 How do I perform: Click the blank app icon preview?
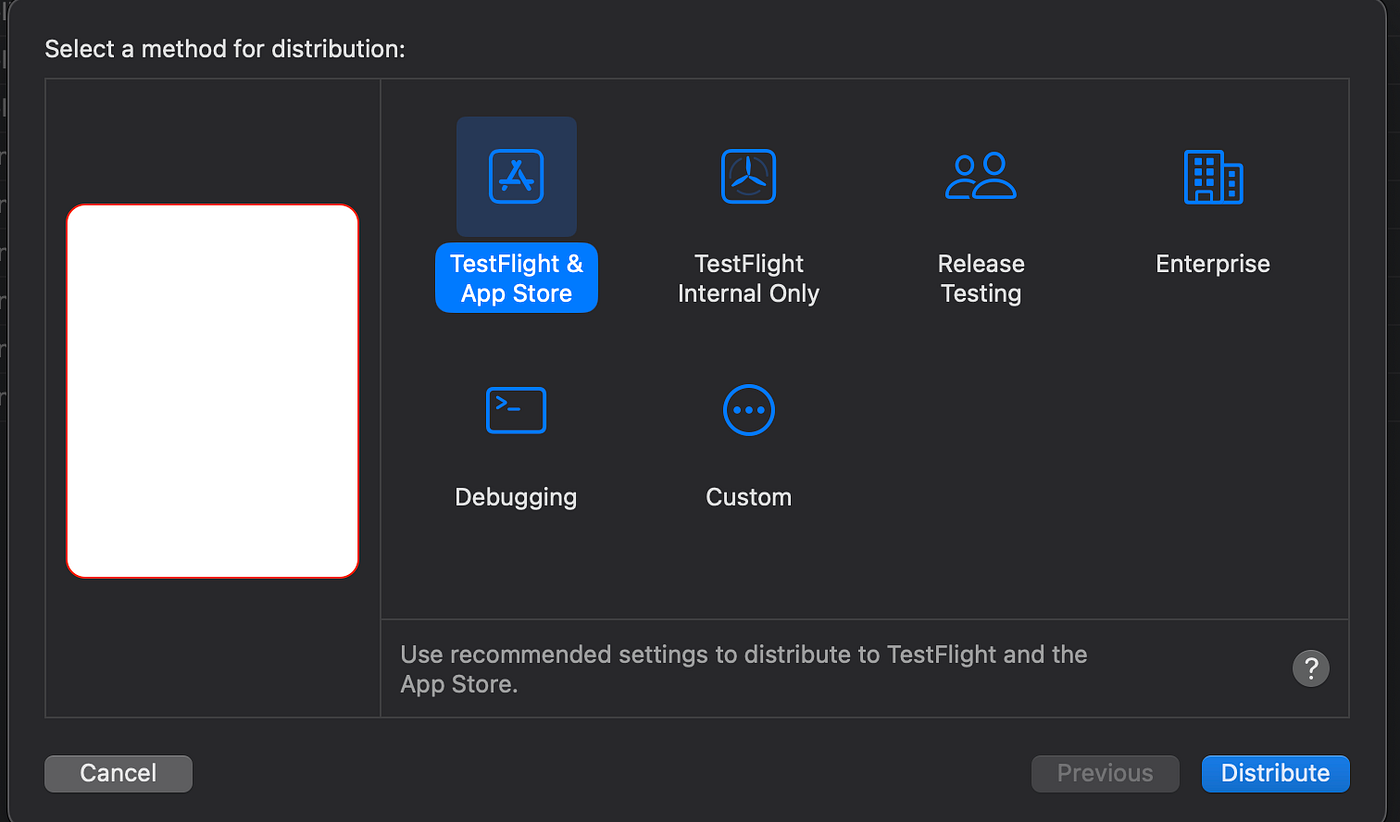(212, 391)
